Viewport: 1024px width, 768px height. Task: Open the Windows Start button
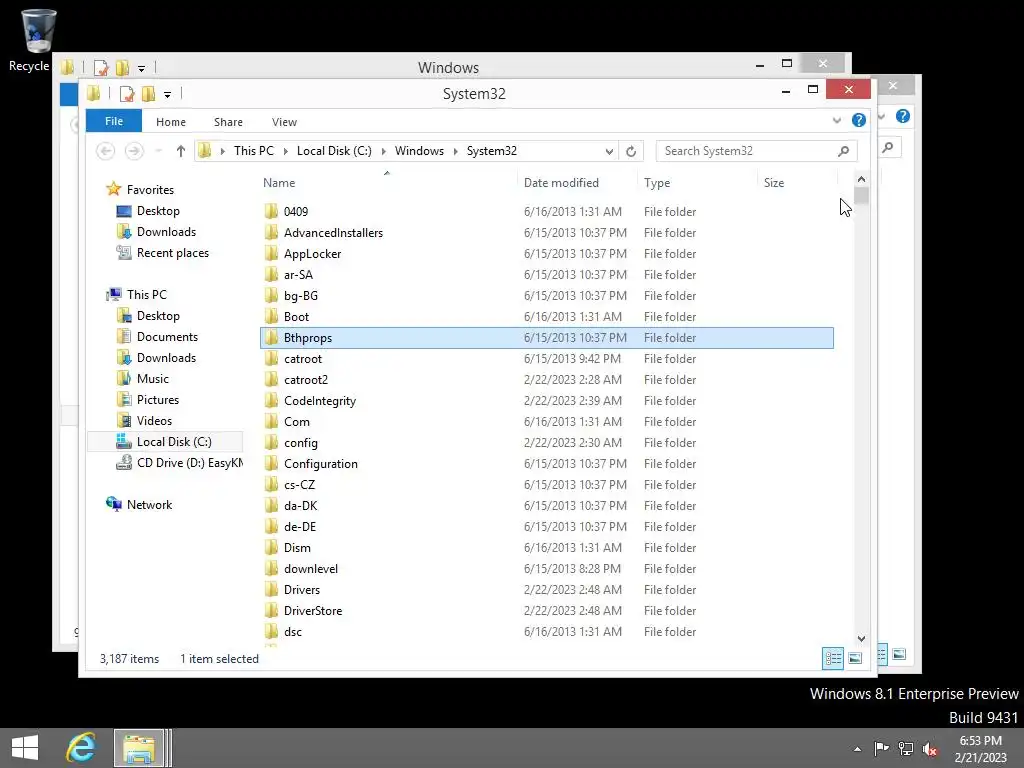[x=25, y=748]
